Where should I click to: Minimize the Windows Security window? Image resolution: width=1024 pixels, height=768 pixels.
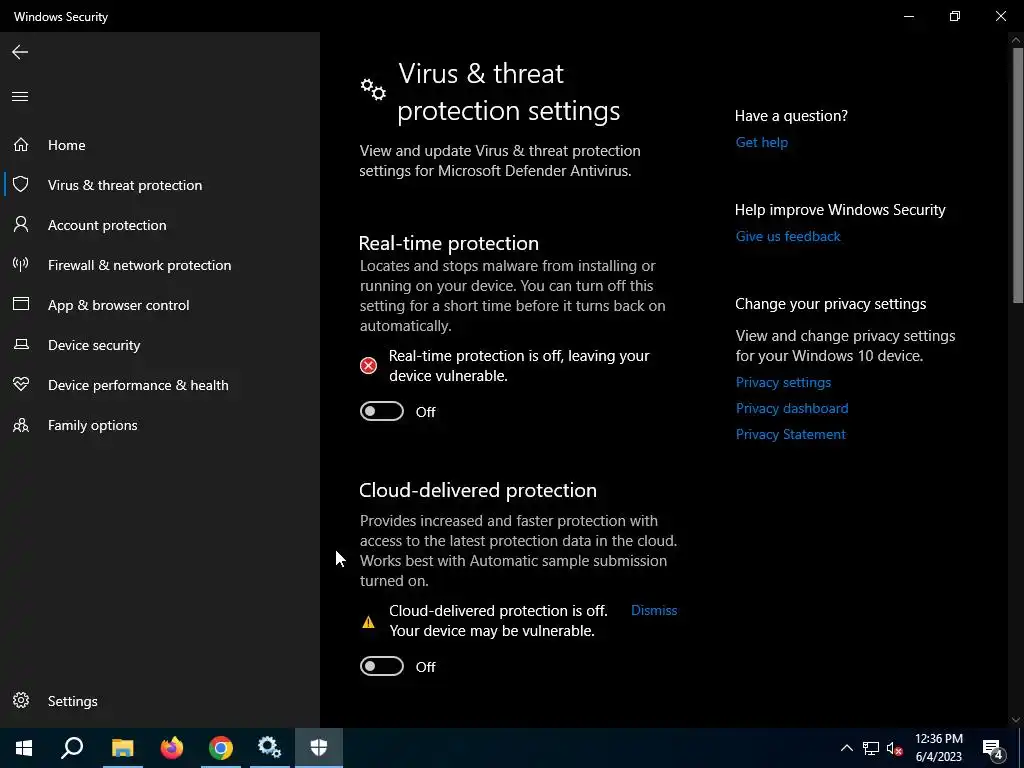click(x=908, y=16)
